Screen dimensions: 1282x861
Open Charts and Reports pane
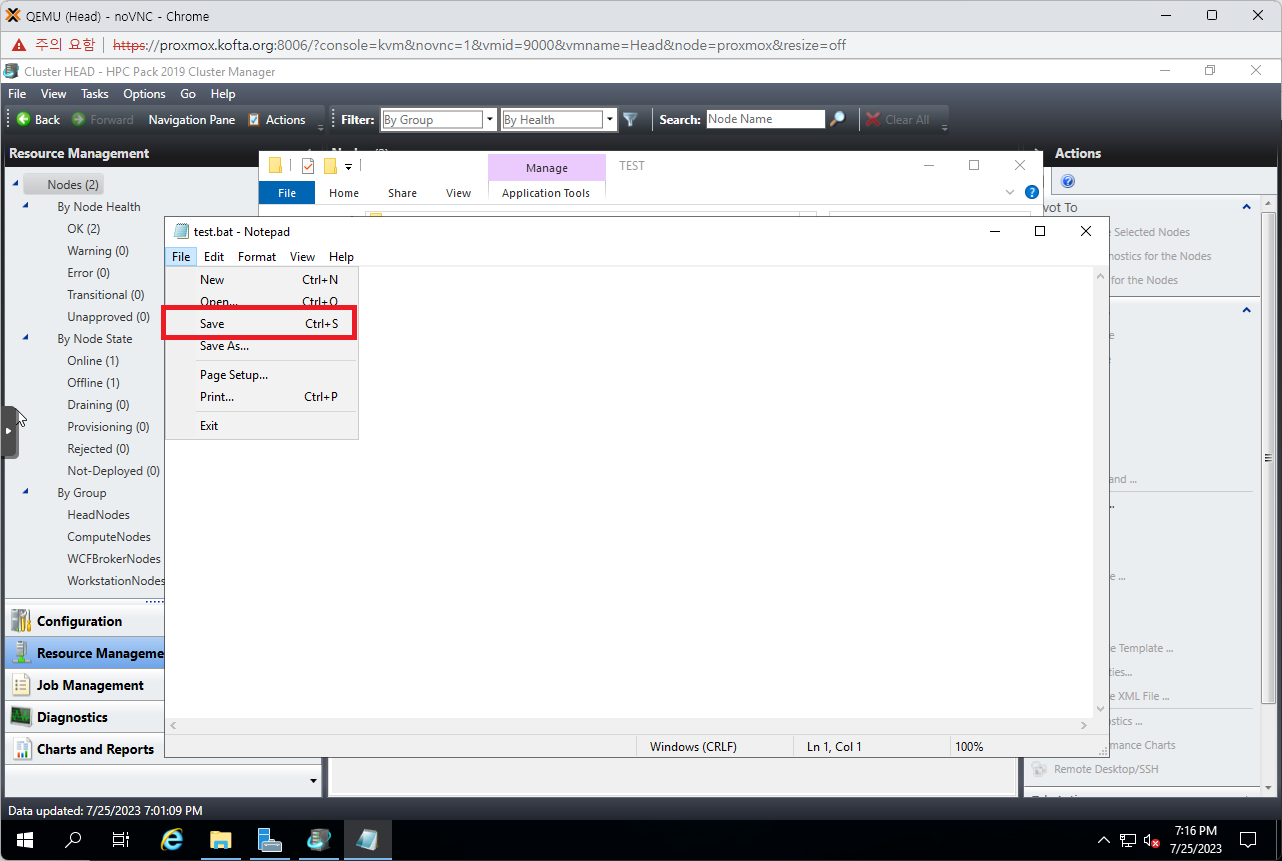(x=95, y=749)
